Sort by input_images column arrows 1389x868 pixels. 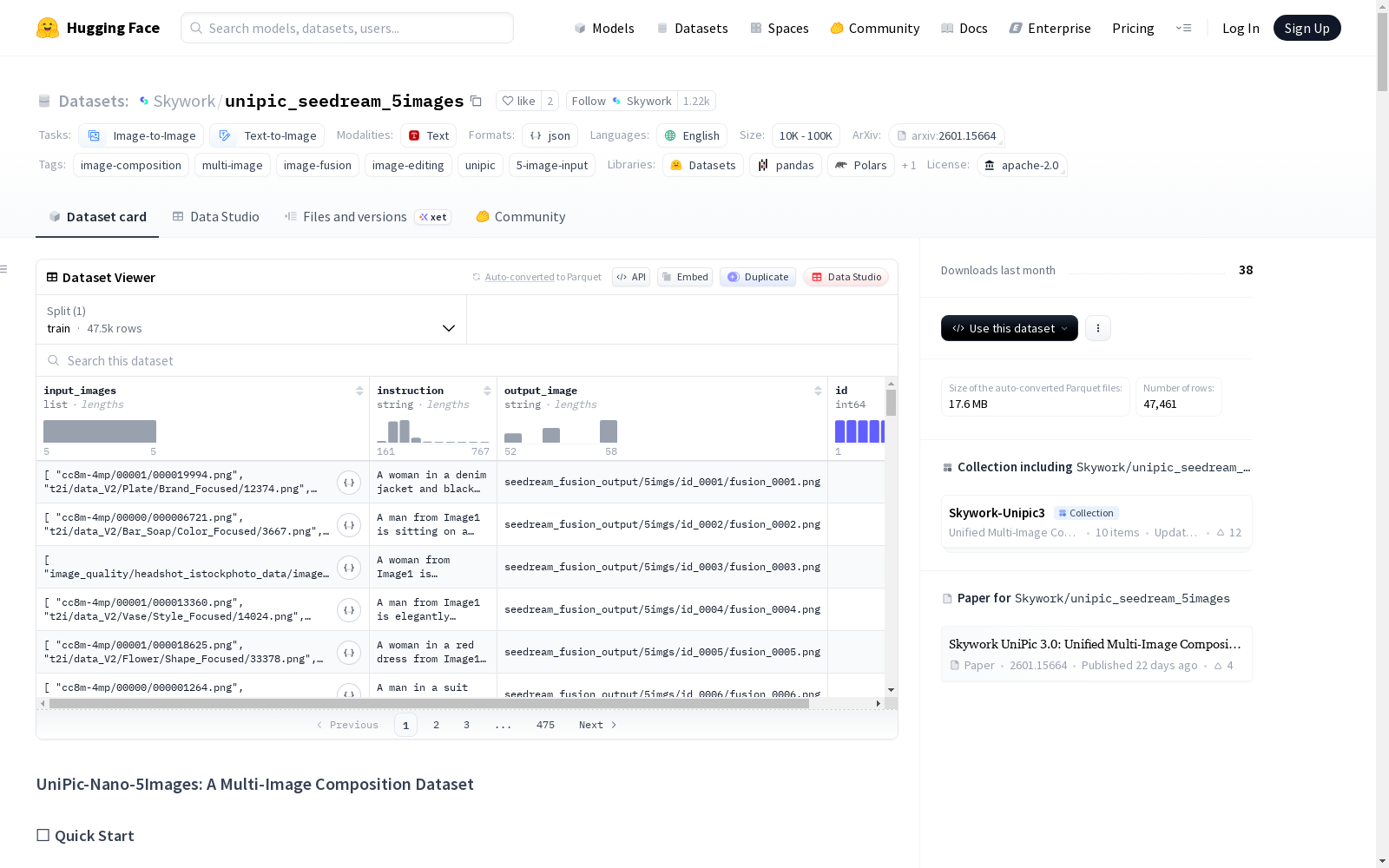point(359,391)
